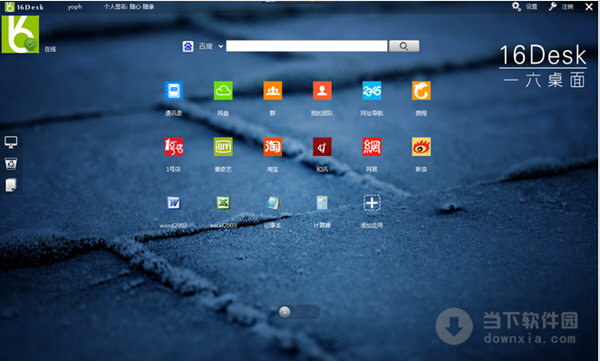Open the computer monitor icon in left sidebar
This screenshot has height=361, width=600.
11,142
